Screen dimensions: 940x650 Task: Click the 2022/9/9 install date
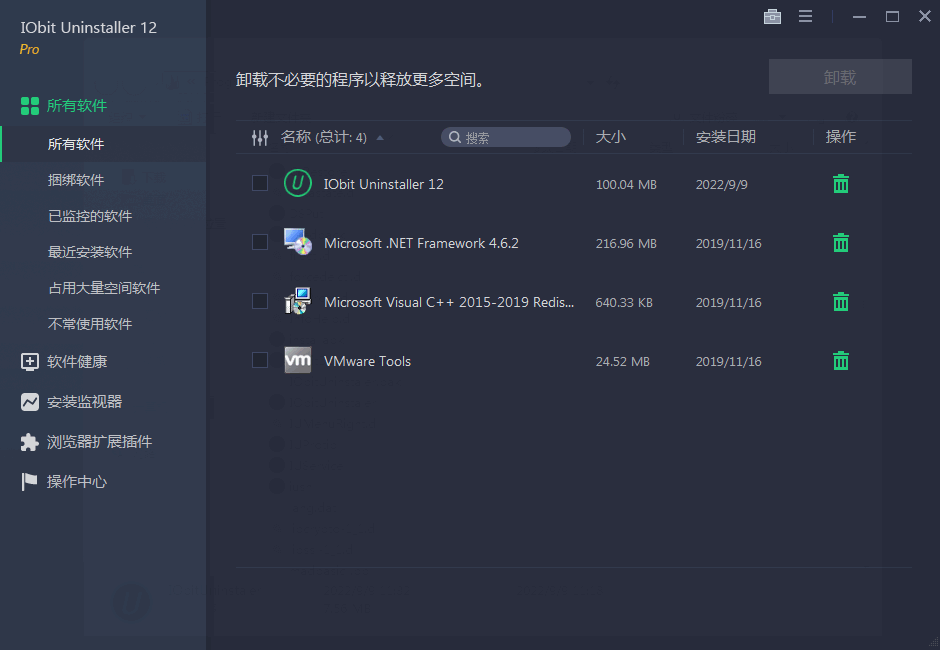[x=721, y=185]
